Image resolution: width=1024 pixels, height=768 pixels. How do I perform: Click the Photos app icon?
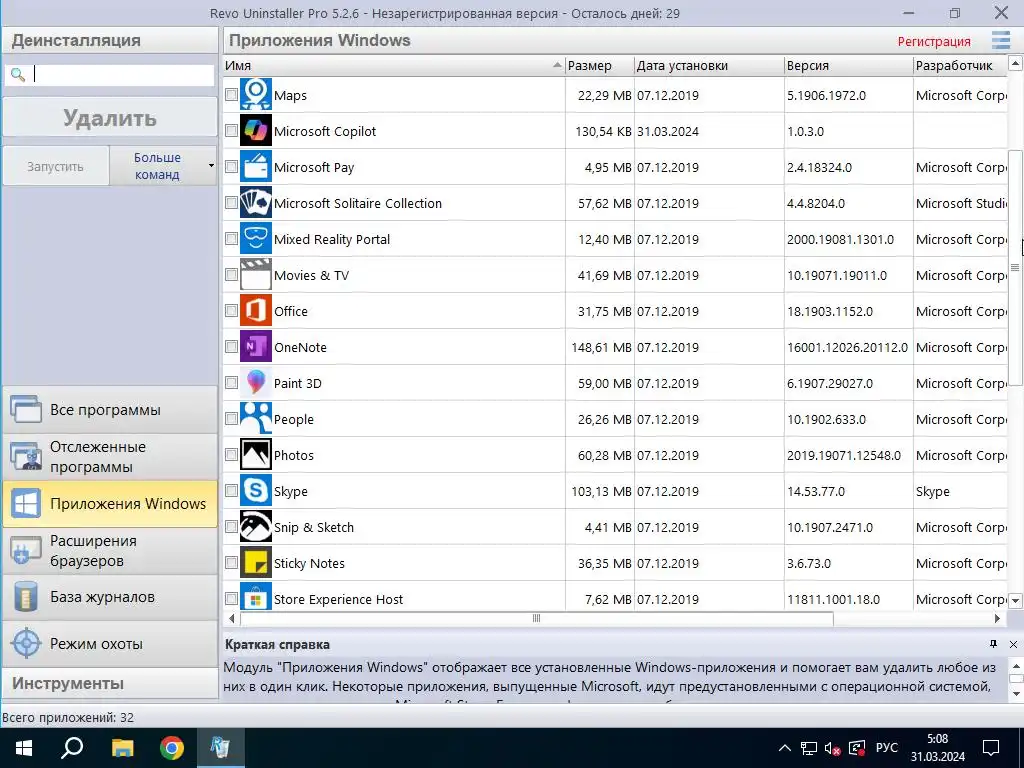tap(255, 455)
